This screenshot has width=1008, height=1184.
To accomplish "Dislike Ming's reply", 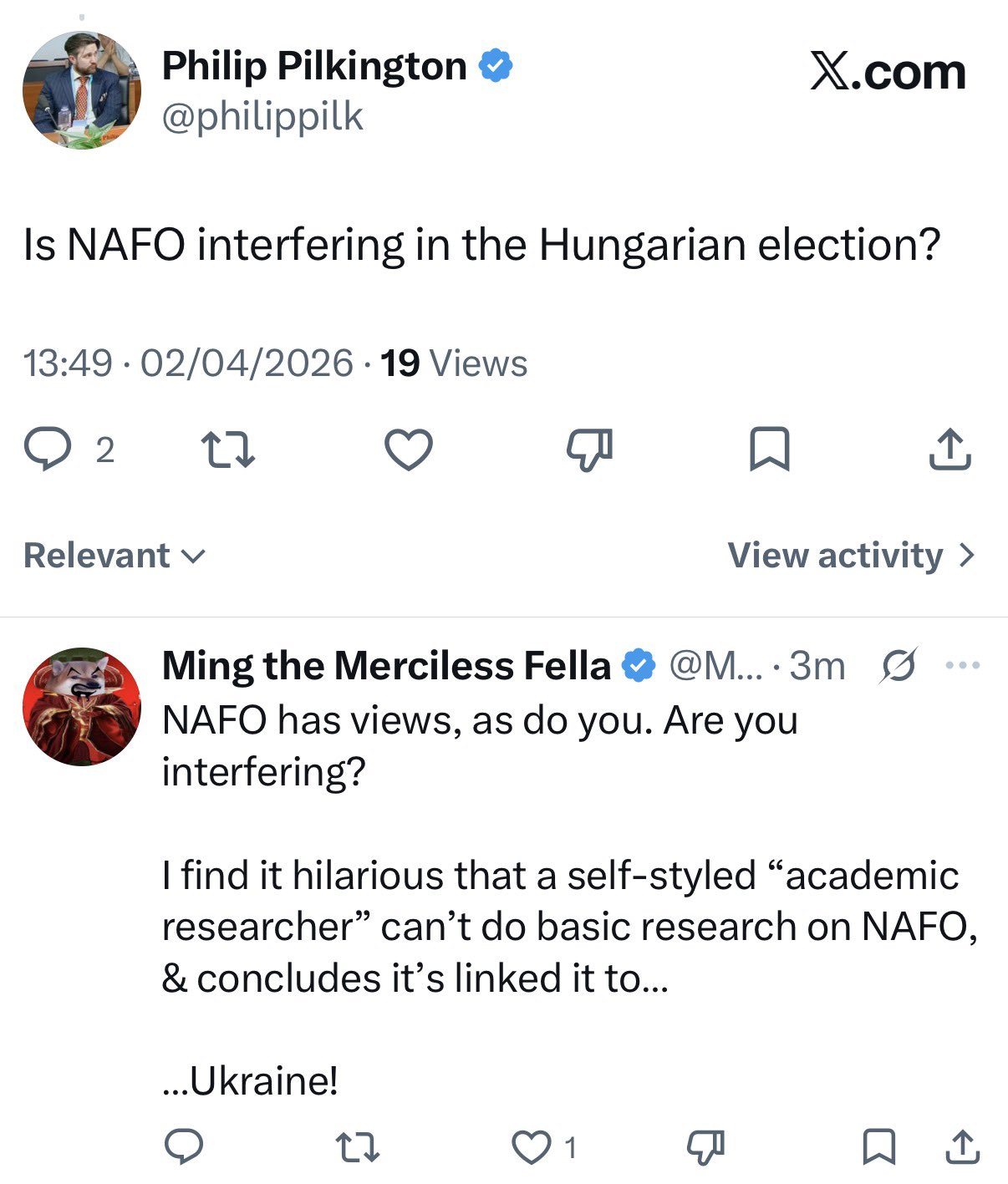I will [705, 1146].
